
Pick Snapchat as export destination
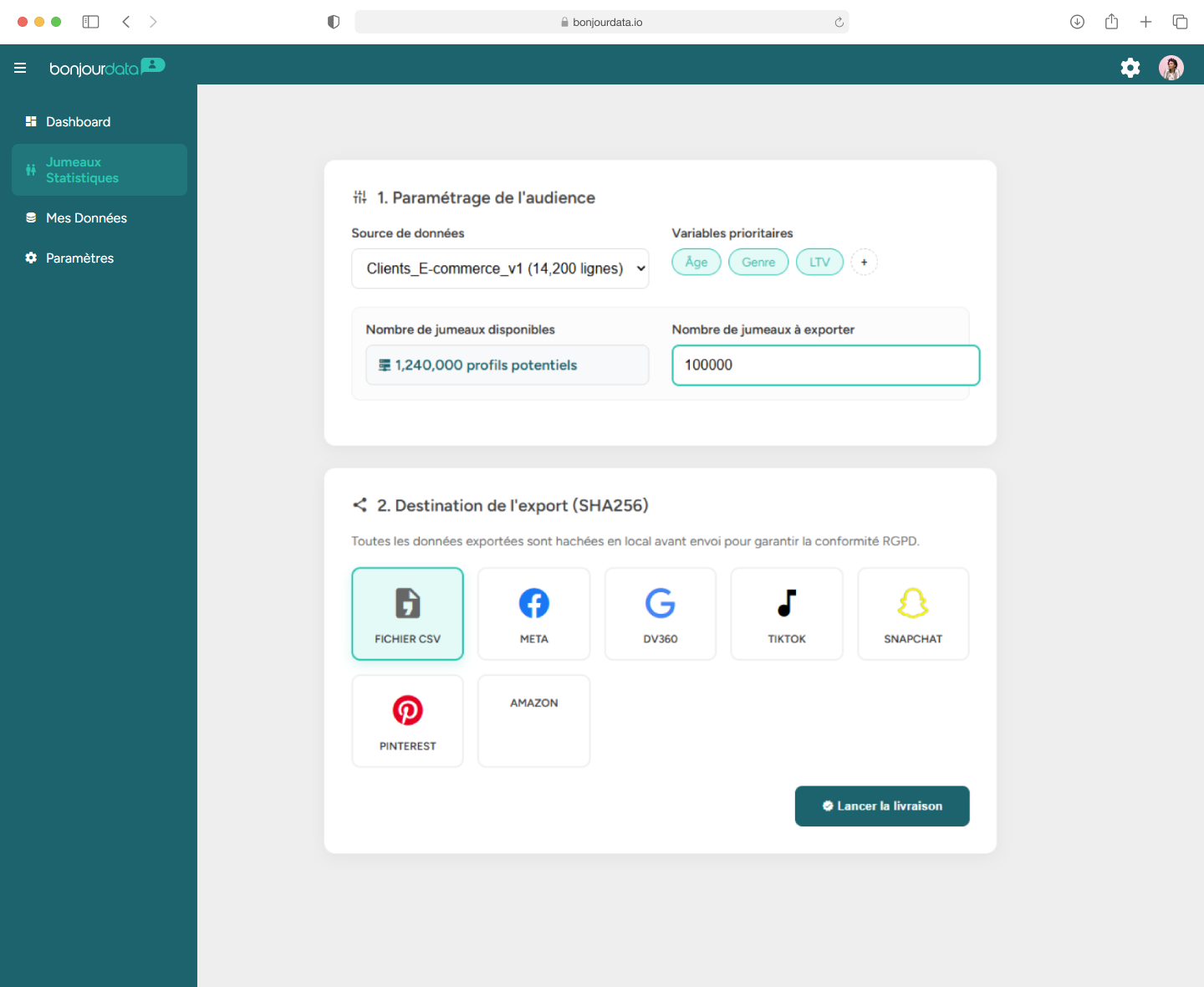[912, 614]
